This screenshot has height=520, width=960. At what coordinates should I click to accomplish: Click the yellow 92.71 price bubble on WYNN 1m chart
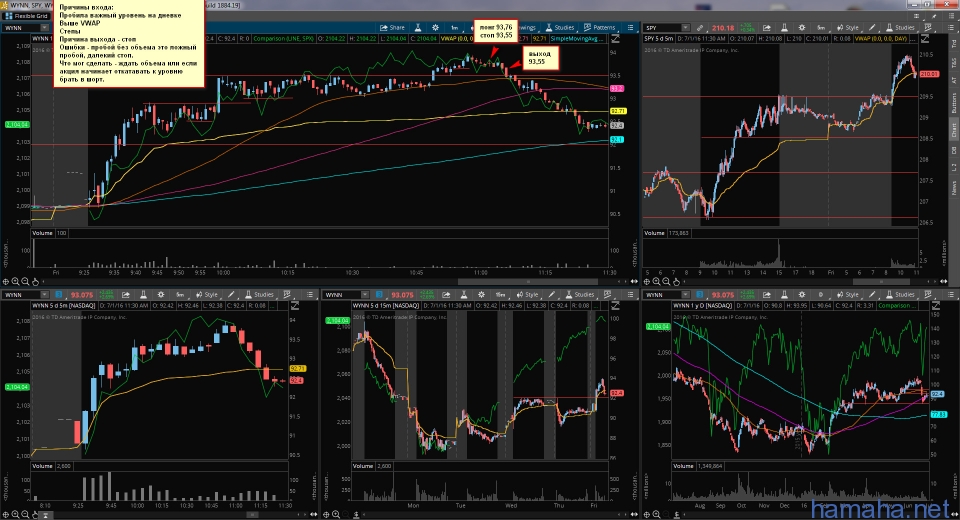click(618, 111)
